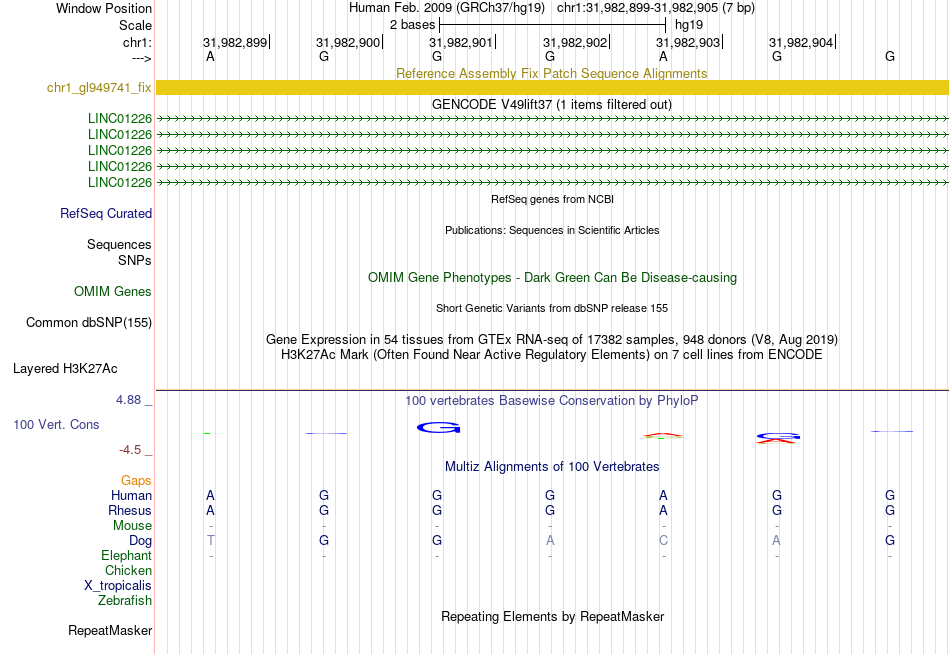Open the OMIM Gene Phenotypes track title
Image resolution: width=950 pixels, height=654 pixels.
(552, 278)
